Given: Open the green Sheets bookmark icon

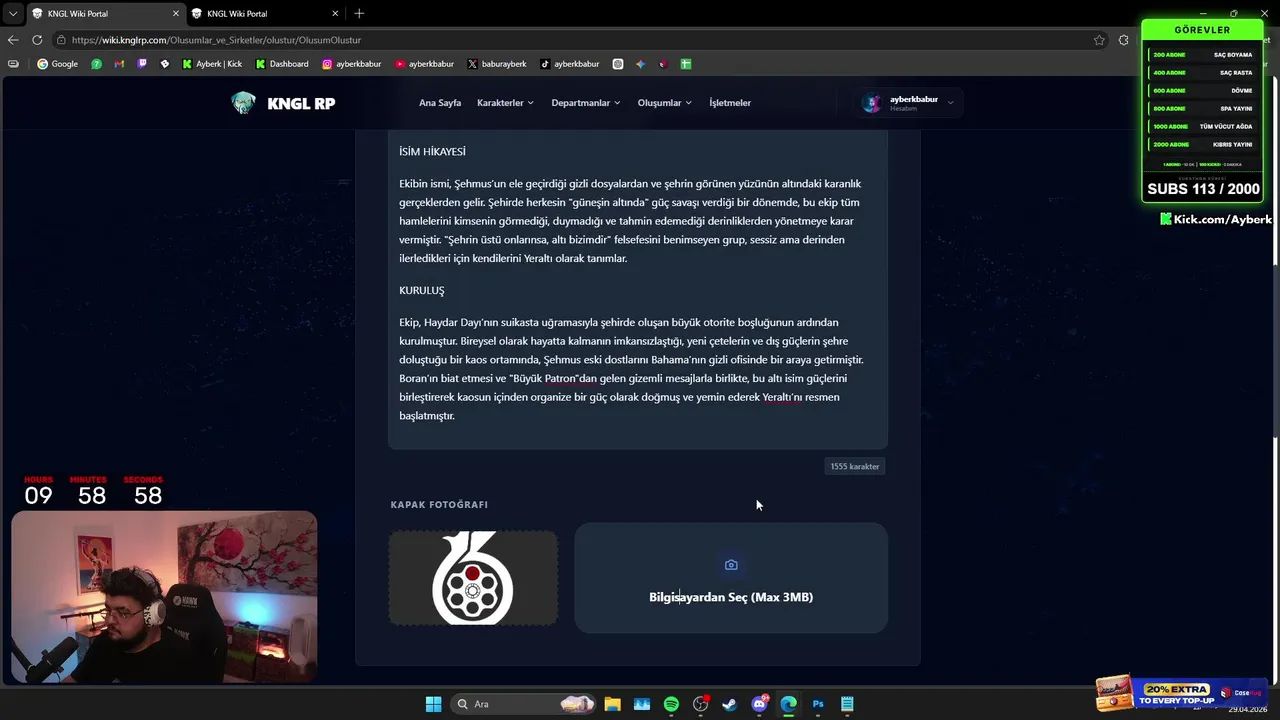Looking at the screenshot, I should point(686,64).
